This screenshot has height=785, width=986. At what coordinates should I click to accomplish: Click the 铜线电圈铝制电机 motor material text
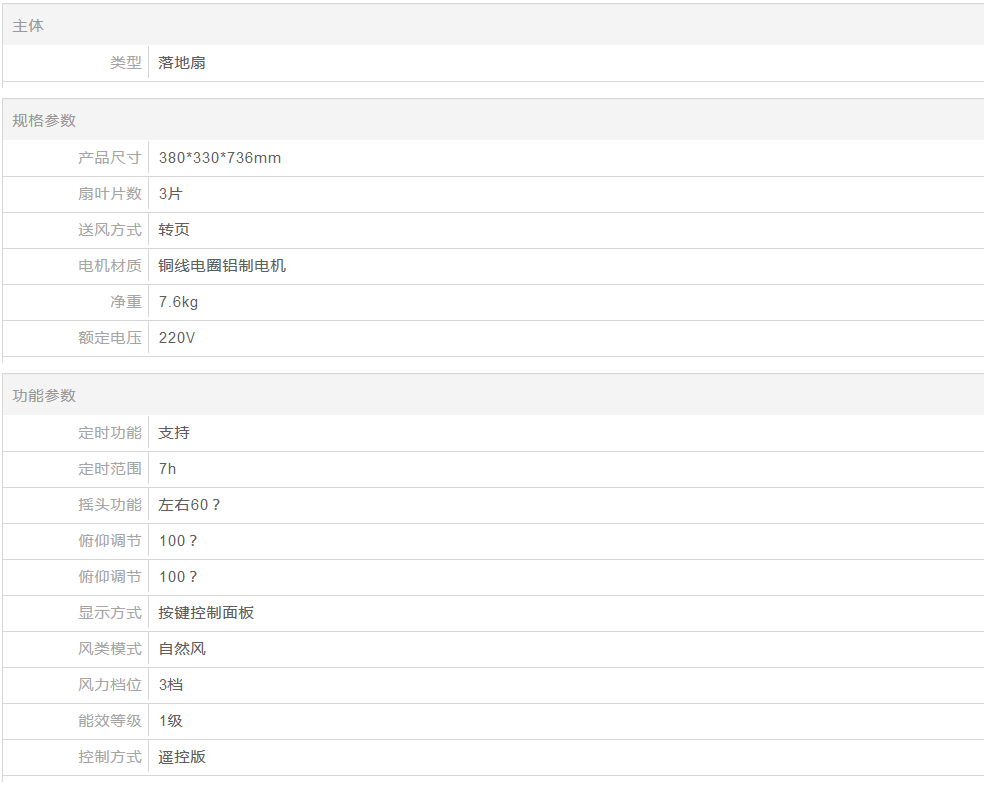coord(222,266)
